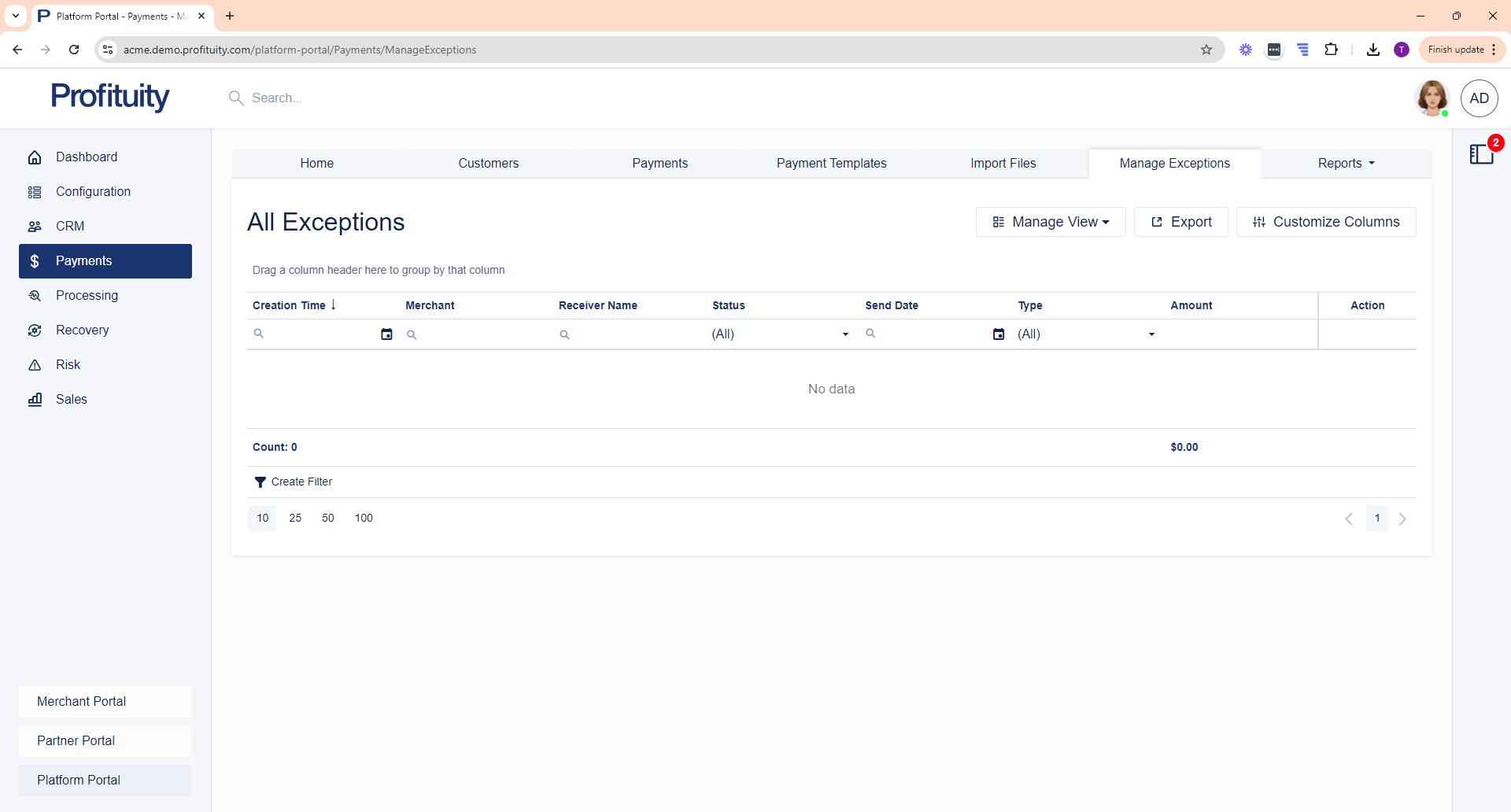This screenshot has width=1511, height=812.
Task: Expand the Status filter dropdown
Action: 845,334
